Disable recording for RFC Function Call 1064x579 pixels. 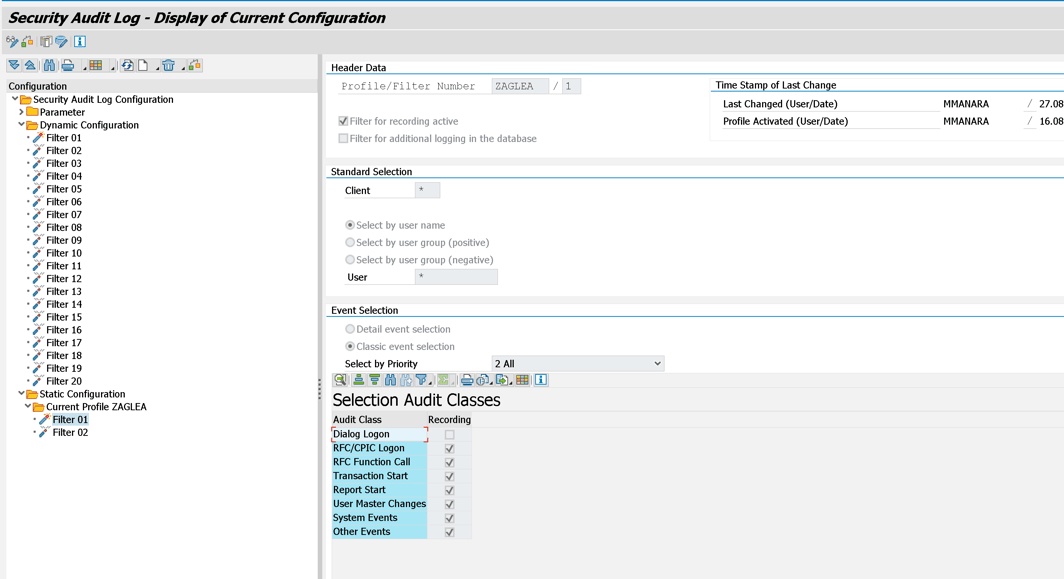pyautogui.click(x=448, y=462)
